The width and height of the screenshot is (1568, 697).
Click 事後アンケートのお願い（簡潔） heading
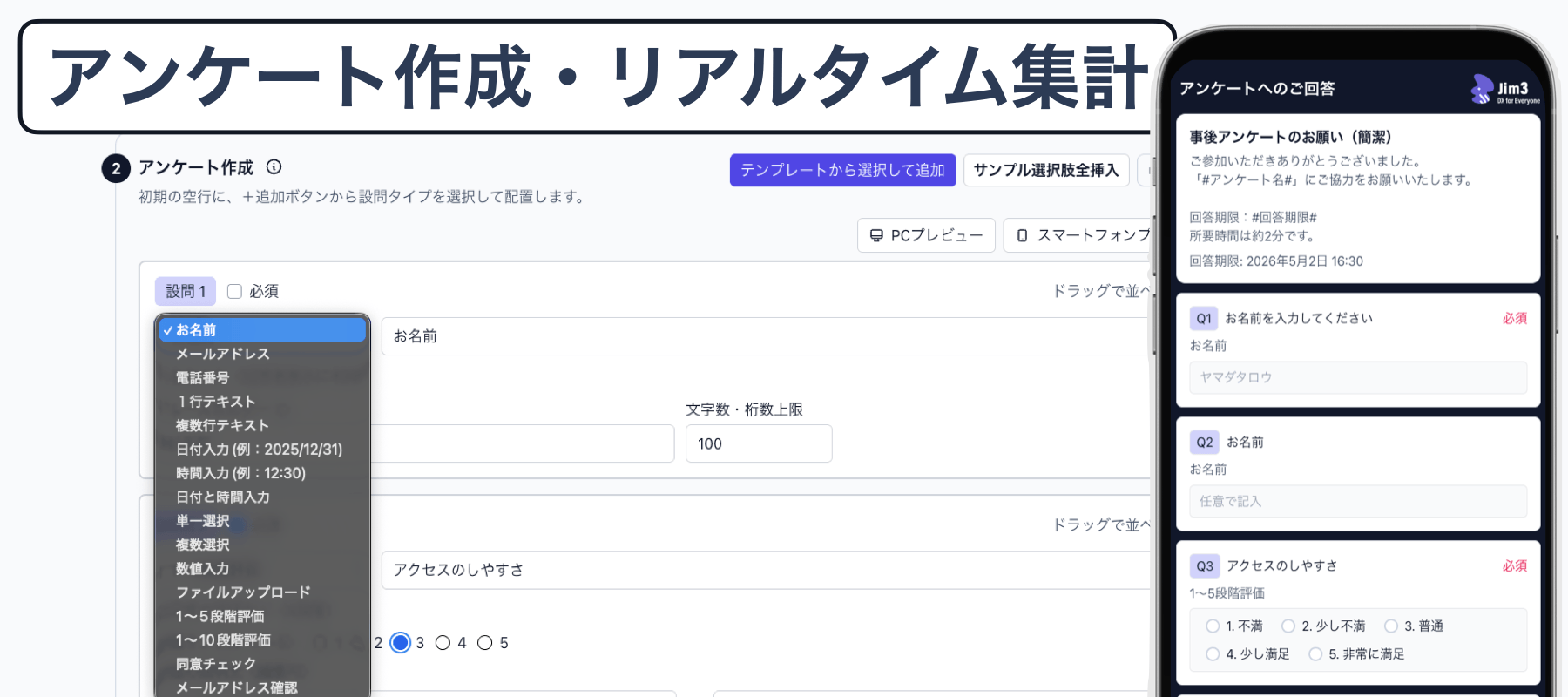[1290, 137]
